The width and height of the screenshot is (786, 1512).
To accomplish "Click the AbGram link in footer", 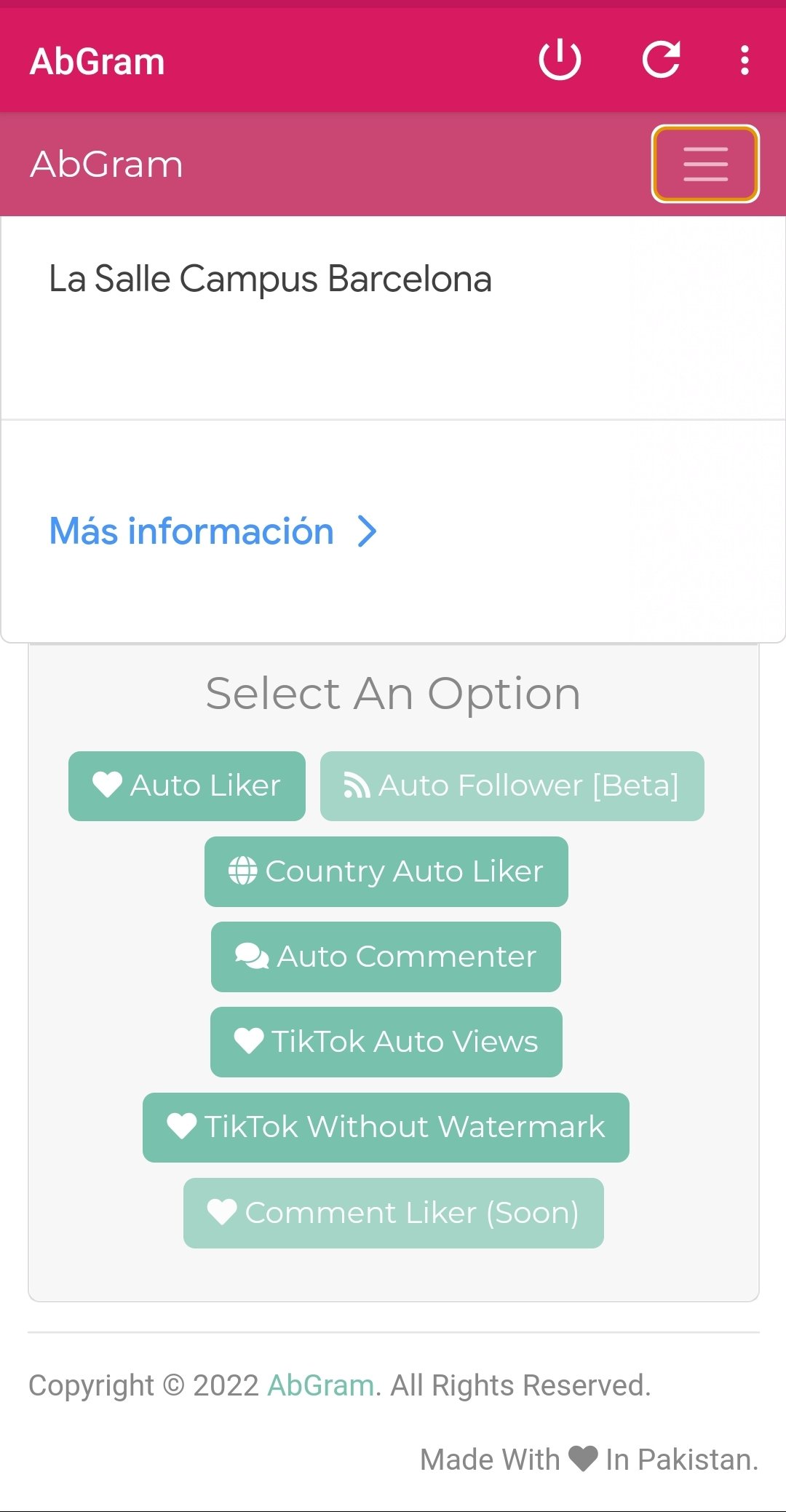I will point(320,1385).
